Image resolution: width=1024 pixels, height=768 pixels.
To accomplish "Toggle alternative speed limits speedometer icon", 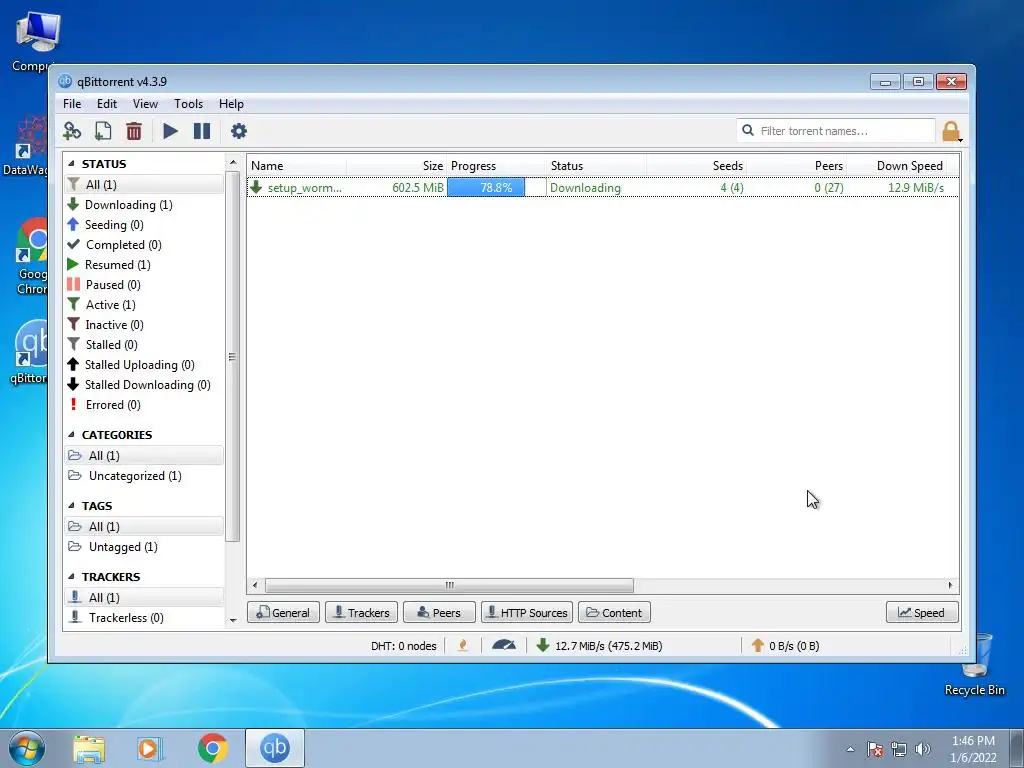I will pyautogui.click(x=504, y=645).
